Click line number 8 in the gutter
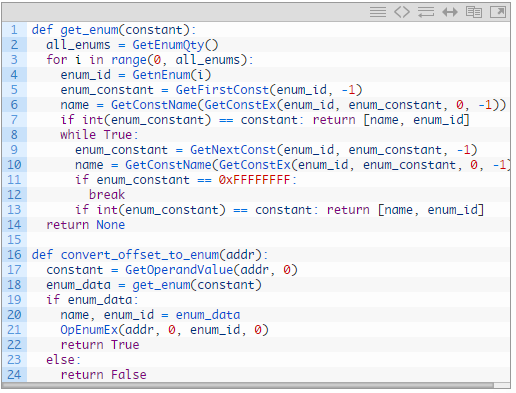 tap(14, 135)
